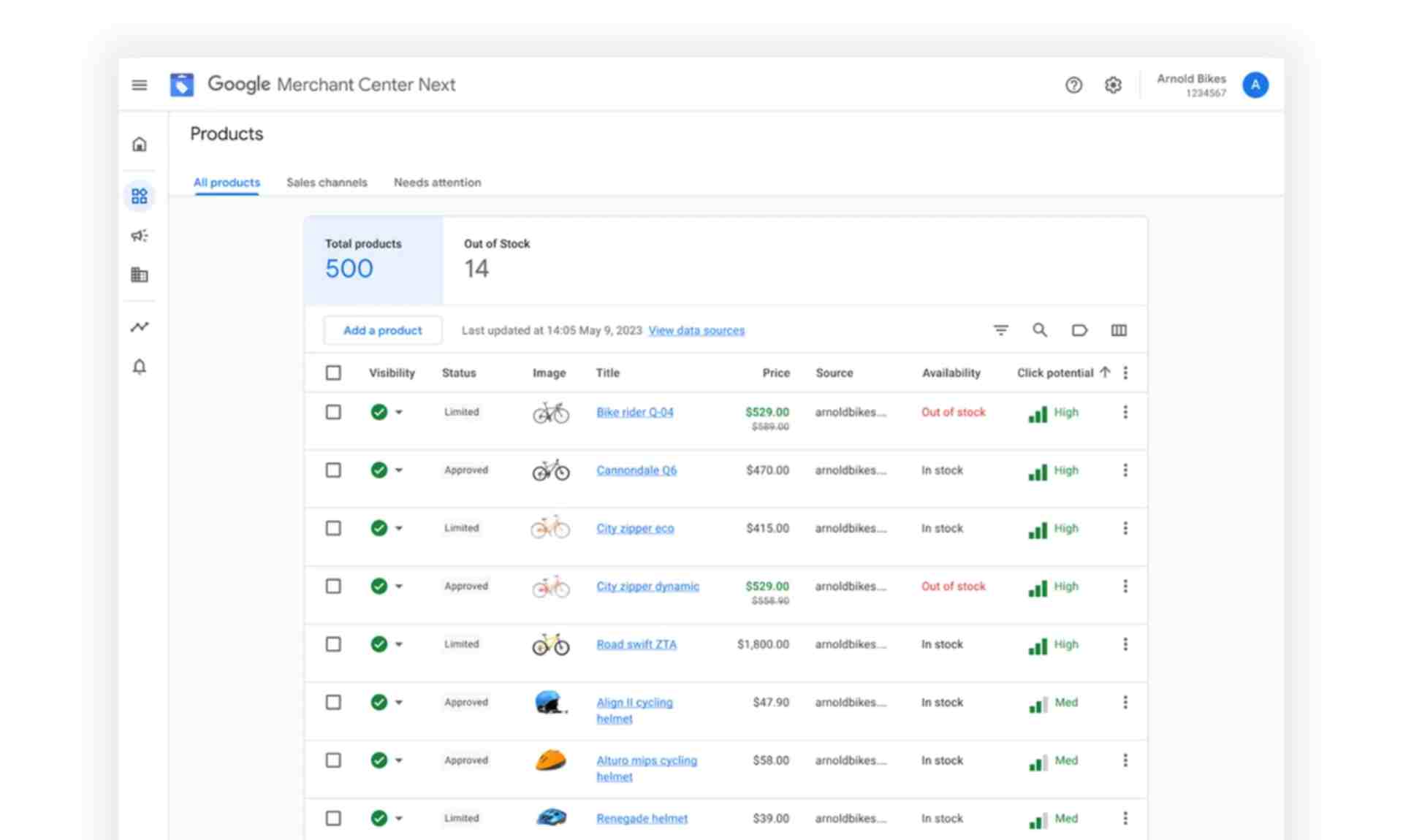1403x840 pixels.
Task: Click the search magnifier above the table
Action: 1040,330
